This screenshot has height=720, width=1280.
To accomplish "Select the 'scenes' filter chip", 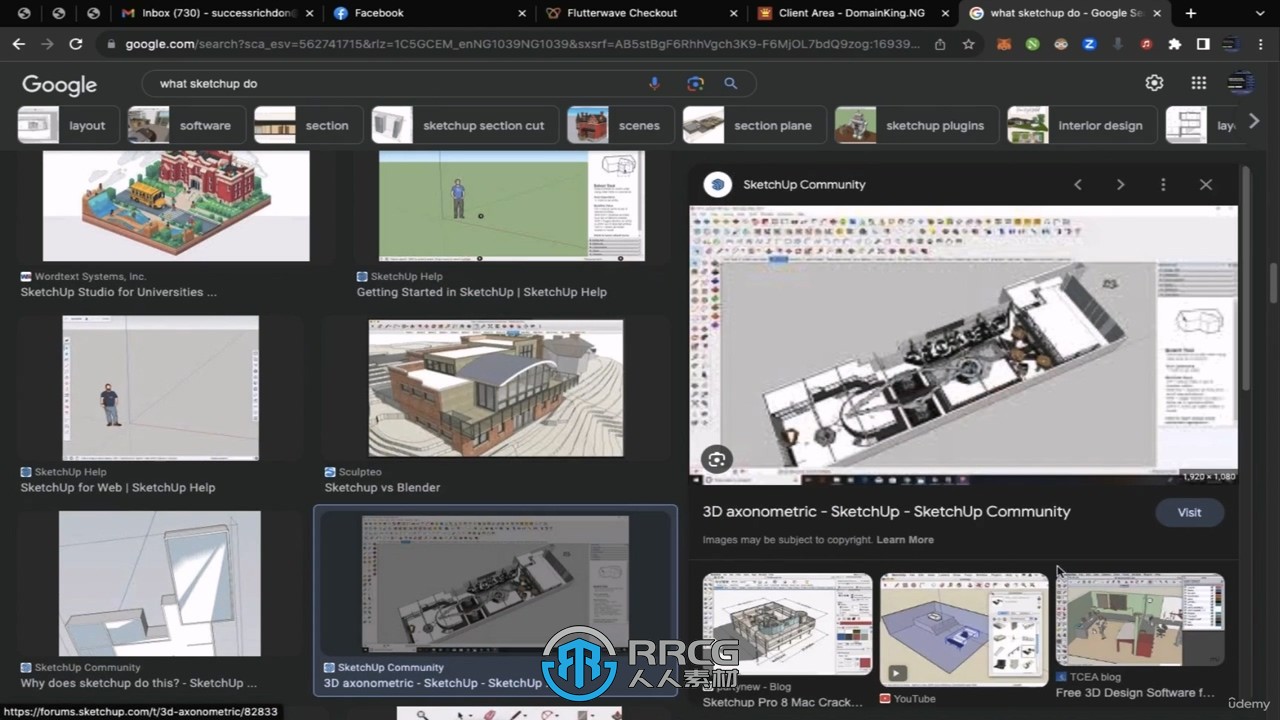I will point(620,125).
